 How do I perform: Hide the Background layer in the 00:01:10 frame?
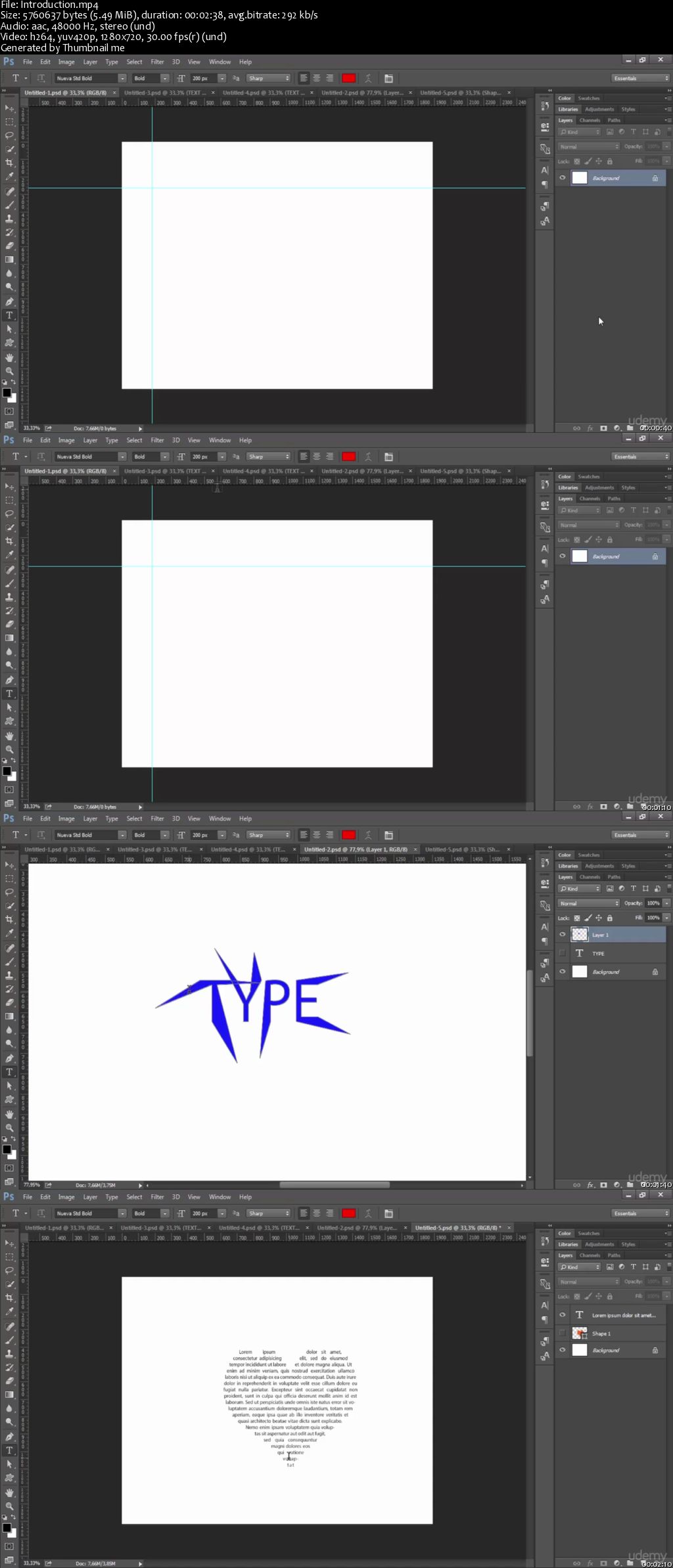point(563,556)
